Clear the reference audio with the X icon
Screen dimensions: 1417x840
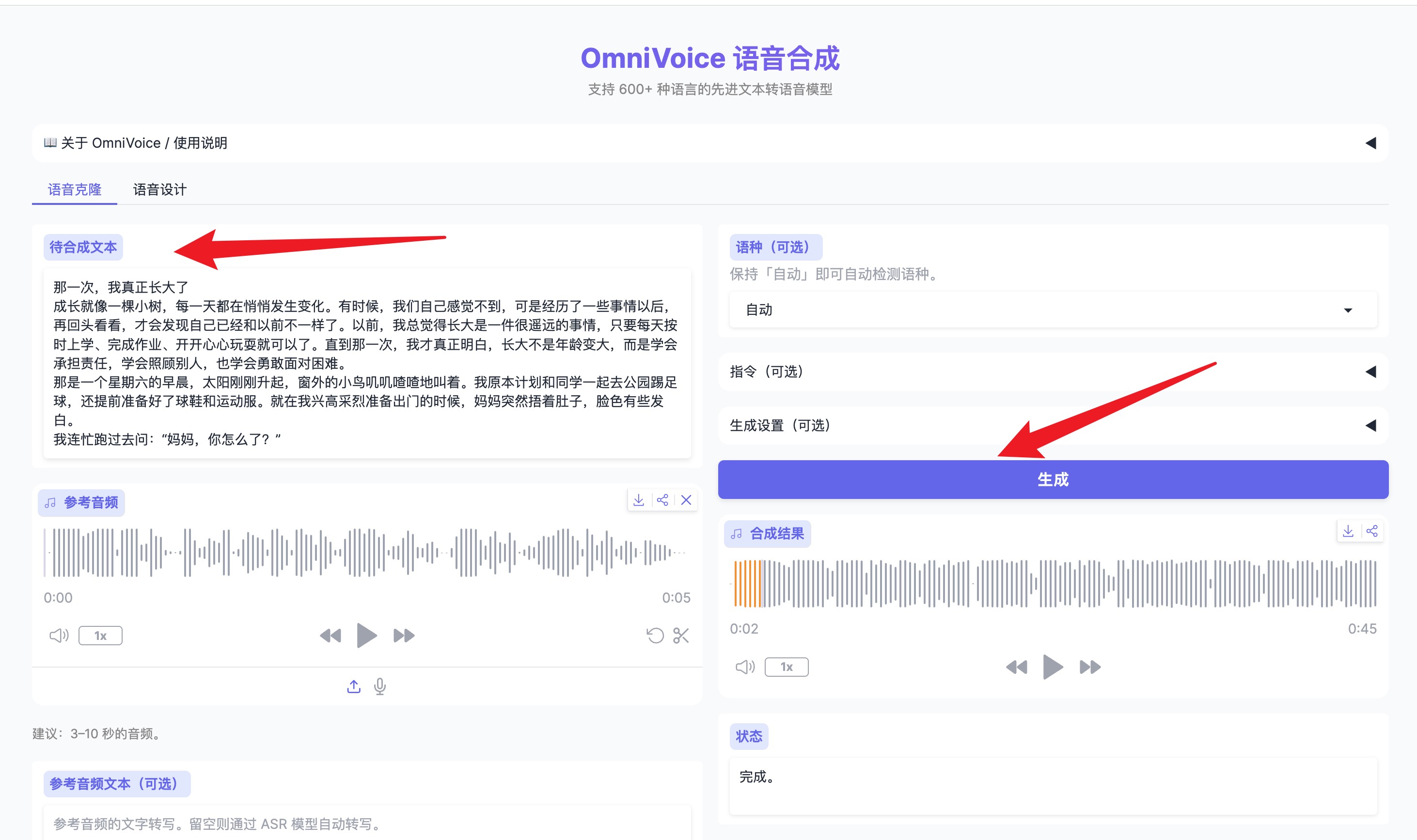pos(686,500)
